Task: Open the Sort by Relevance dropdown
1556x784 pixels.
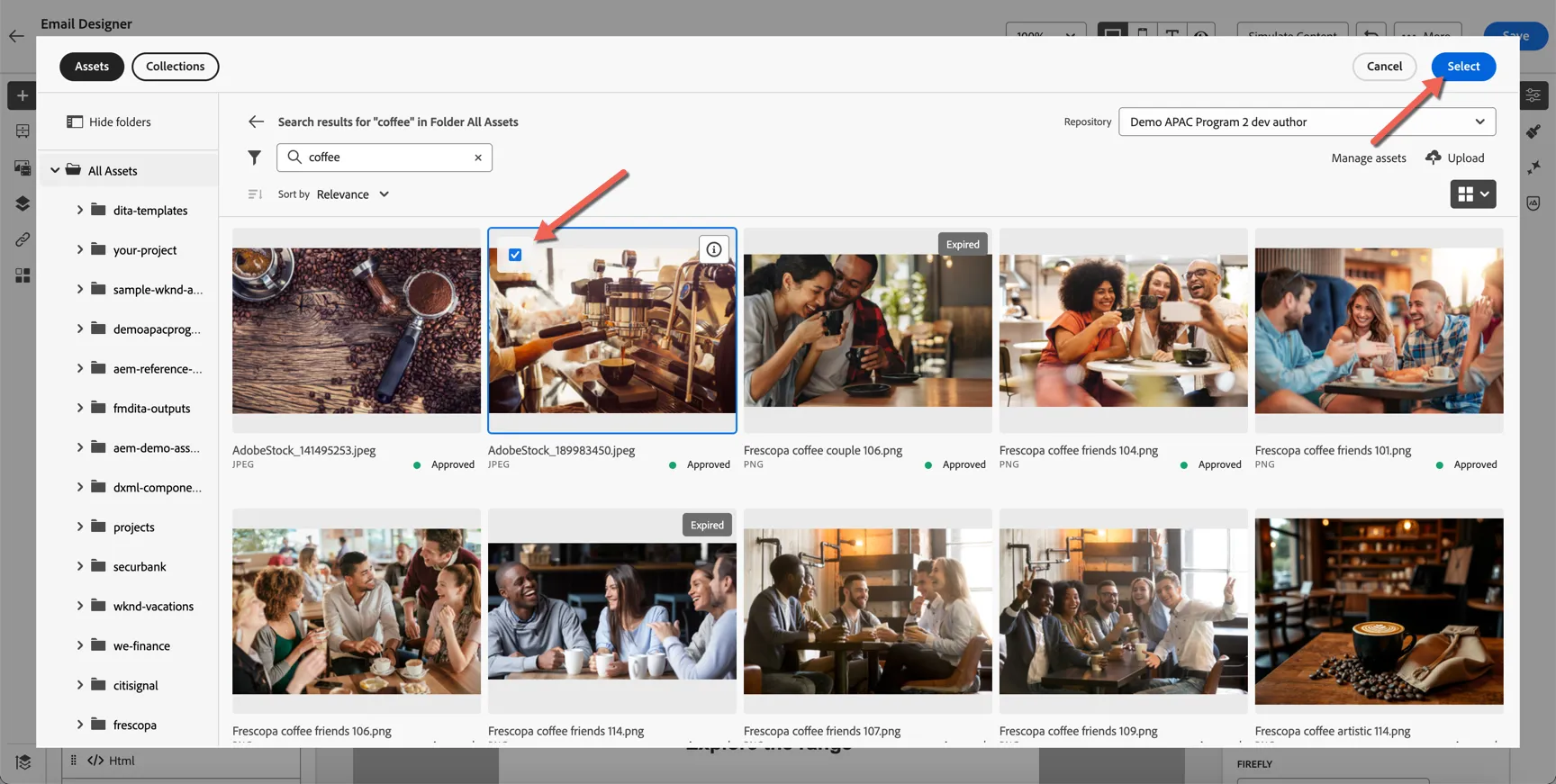Action: [353, 194]
